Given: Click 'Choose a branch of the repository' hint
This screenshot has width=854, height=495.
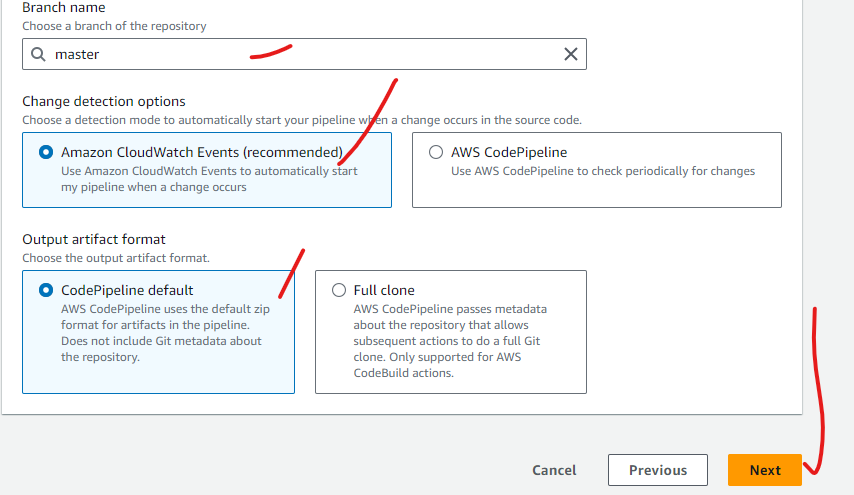Looking at the screenshot, I should tap(114, 26).
